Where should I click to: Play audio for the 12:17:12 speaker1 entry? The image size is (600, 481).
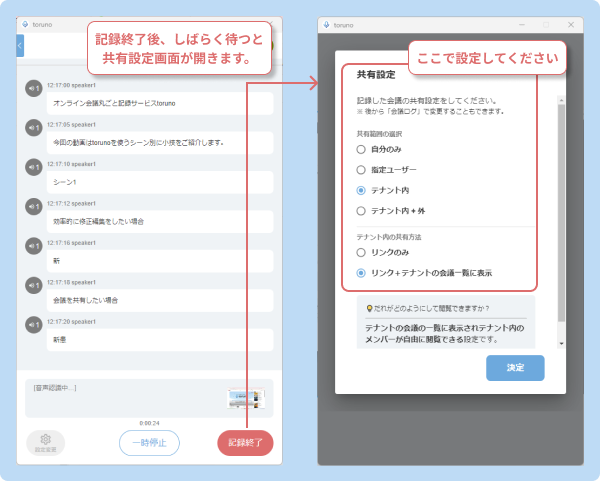point(34,207)
